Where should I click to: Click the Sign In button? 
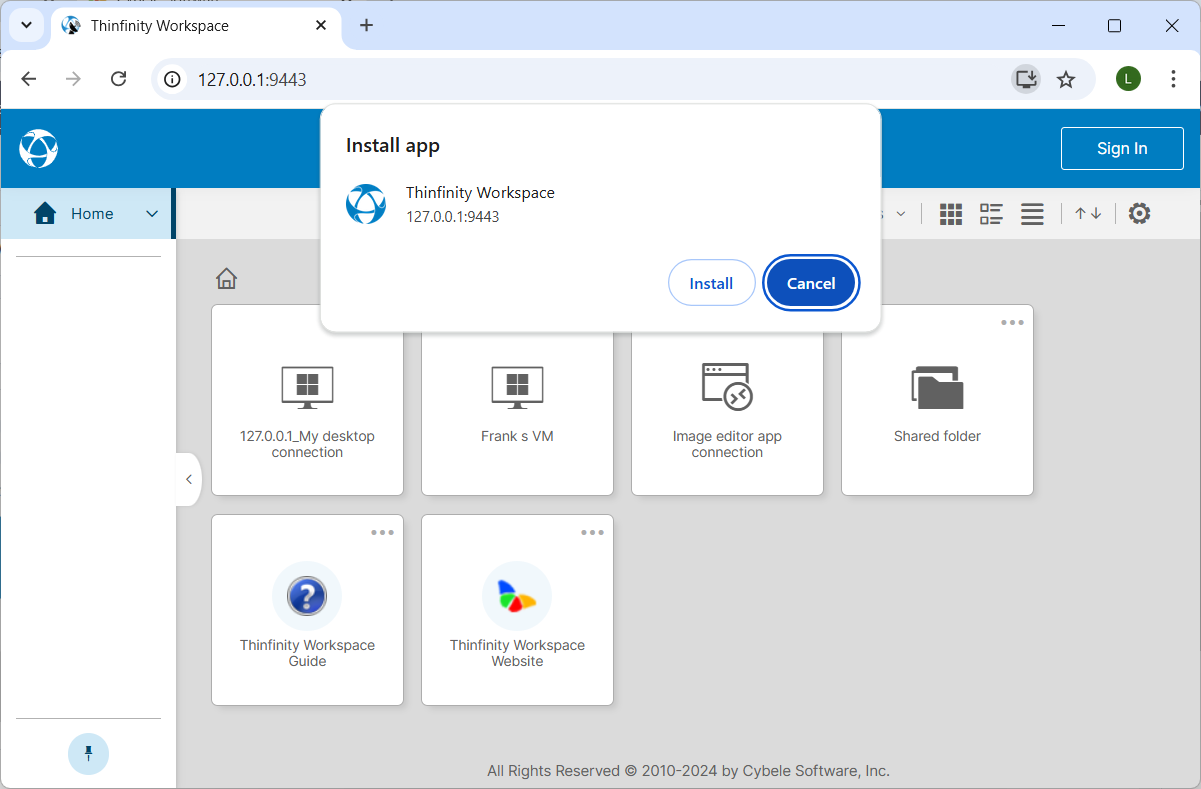(x=1122, y=148)
